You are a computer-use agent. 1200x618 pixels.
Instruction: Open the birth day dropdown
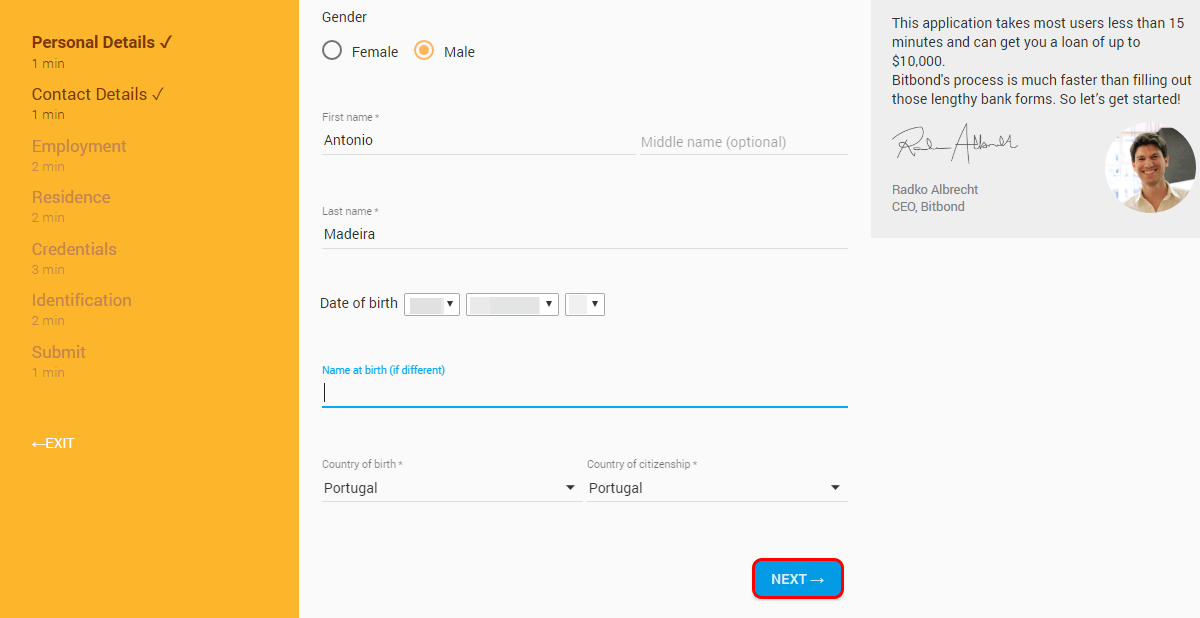pos(432,304)
